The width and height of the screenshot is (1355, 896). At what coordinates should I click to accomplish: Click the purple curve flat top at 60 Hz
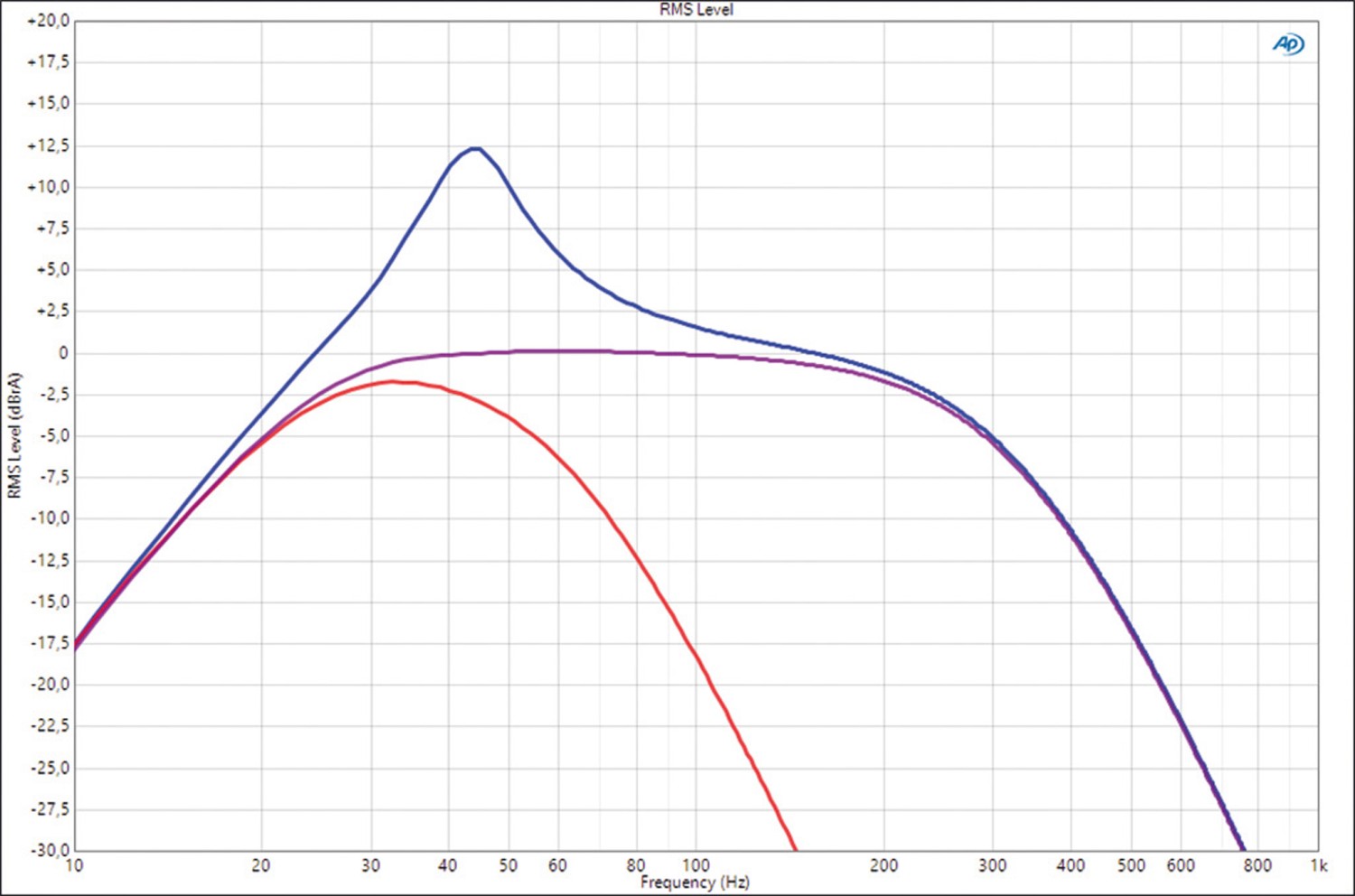(557, 350)
